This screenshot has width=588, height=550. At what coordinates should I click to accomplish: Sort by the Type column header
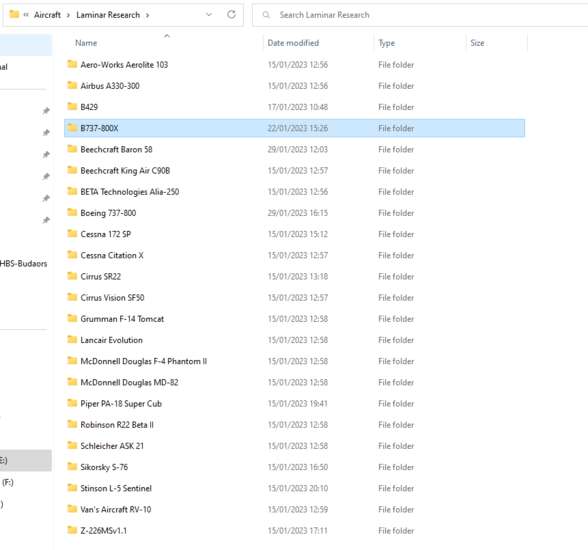tap(387, 43)
